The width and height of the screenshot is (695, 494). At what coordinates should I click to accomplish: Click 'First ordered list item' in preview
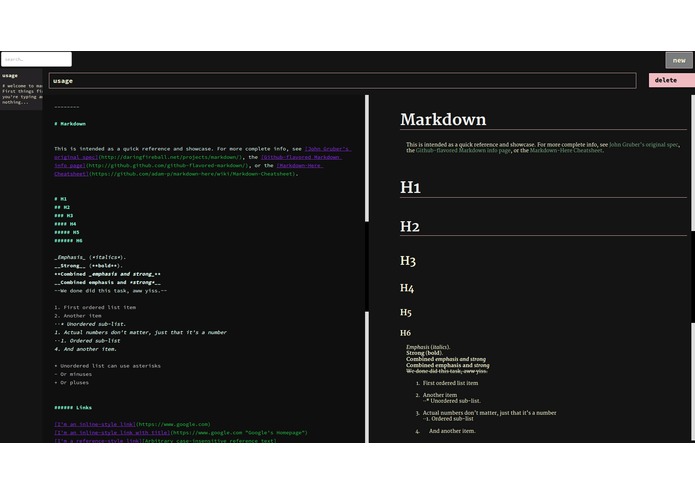(450, 383)
